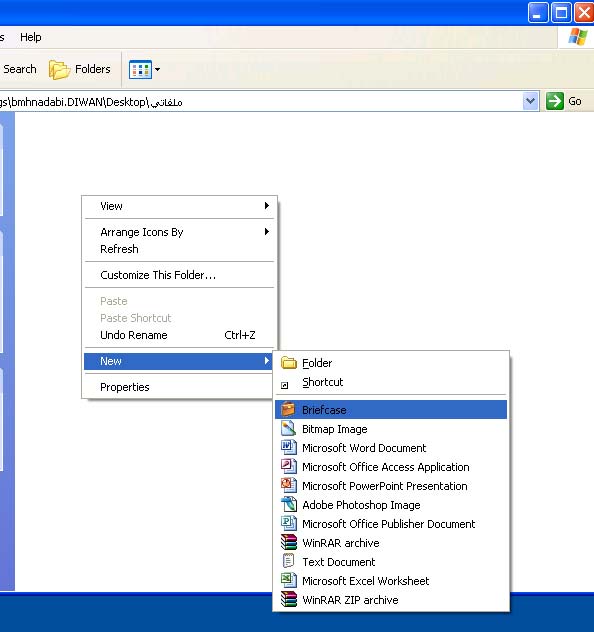Image resolution: width=594 pixels, height=632 pixels.
Task: Expand the View submenu
Action: [x=179, y=206]
